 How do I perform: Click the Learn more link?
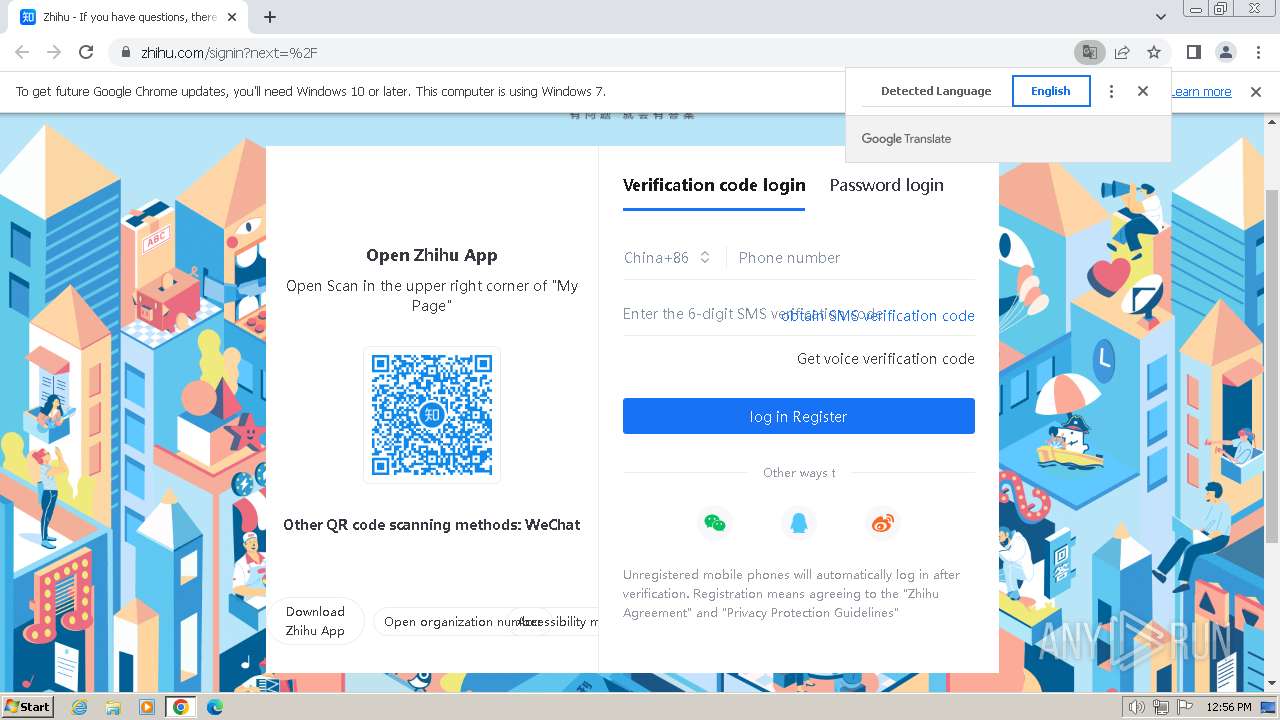[x=1201, y=92]
